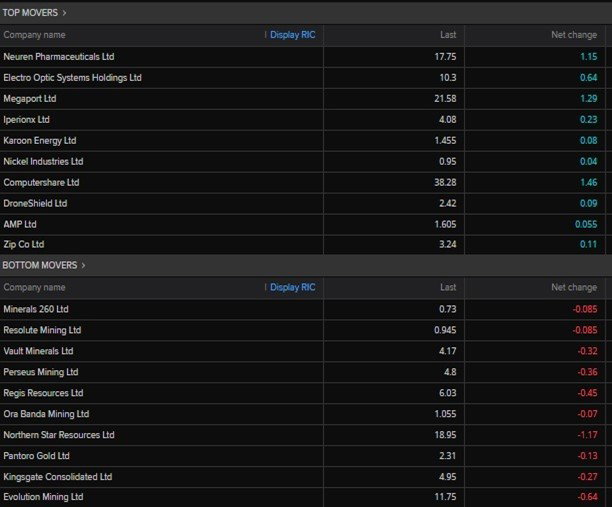This screenshot has height=507, width=612.
Task: Click Pantoro Gold net change -0.13
Action: (x=587, y=456)
